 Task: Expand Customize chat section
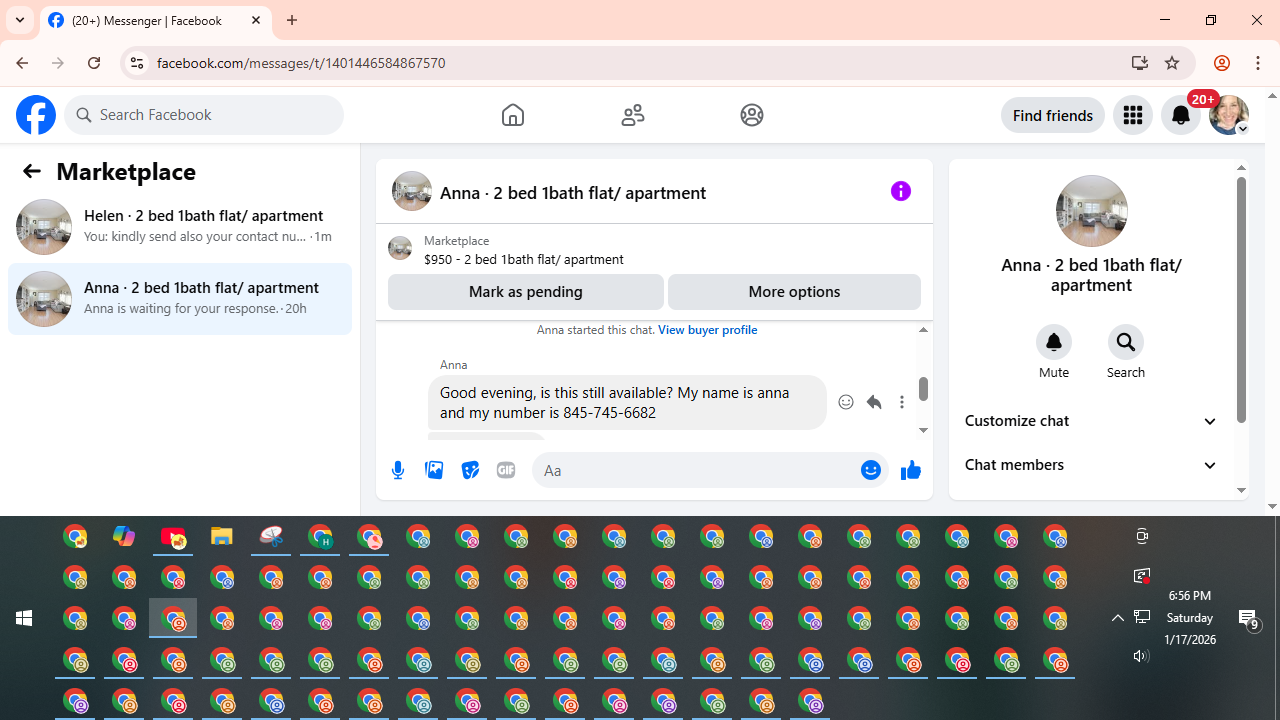pos(1091,421)
